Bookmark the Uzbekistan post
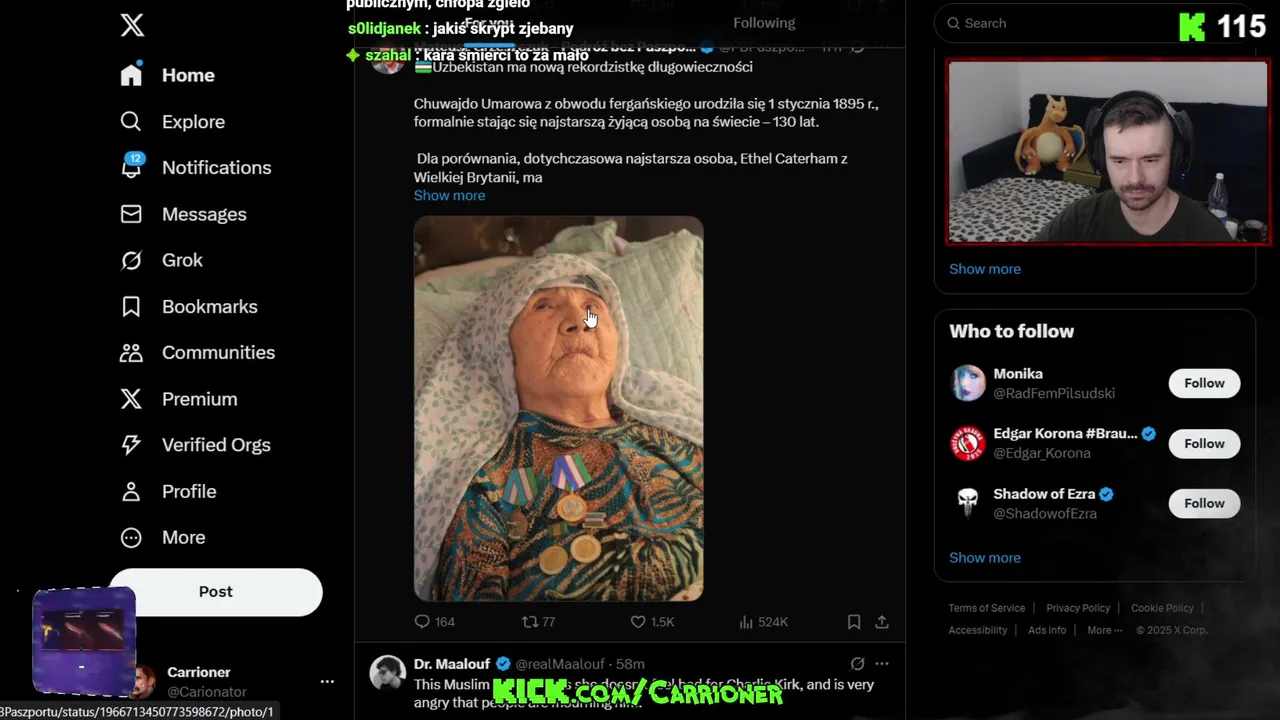1280x720 pixels. [x=854, y=622]
